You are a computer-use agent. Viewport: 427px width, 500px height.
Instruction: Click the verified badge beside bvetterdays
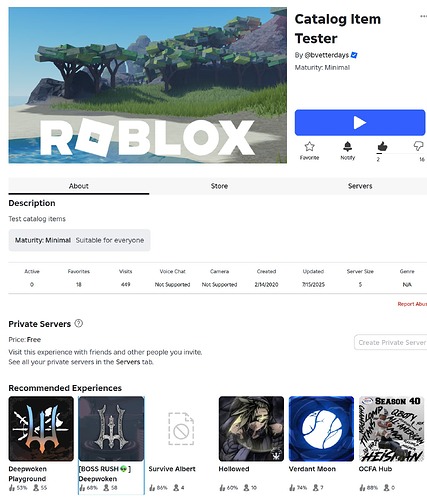pyautogui.click(x=354, y=55)
